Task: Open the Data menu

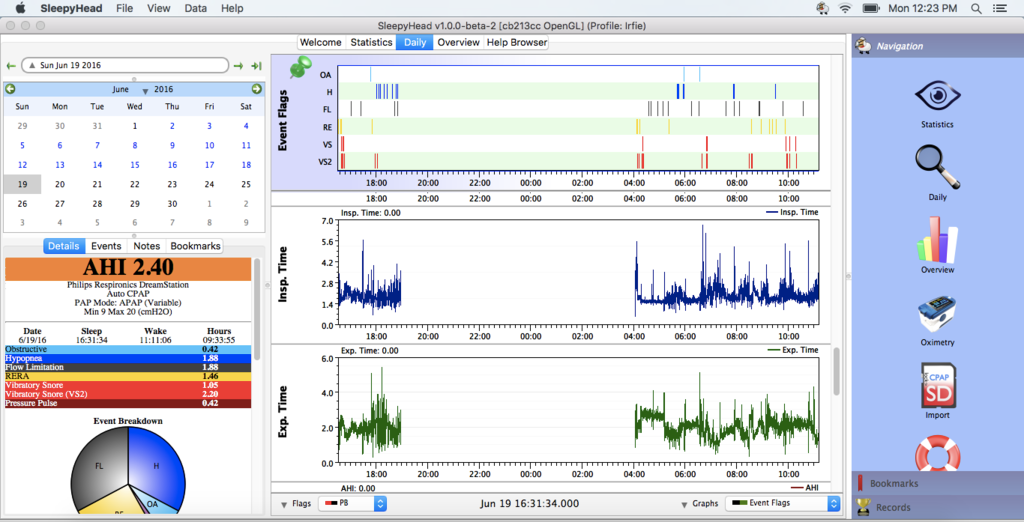Action: (x=195, y=8)
